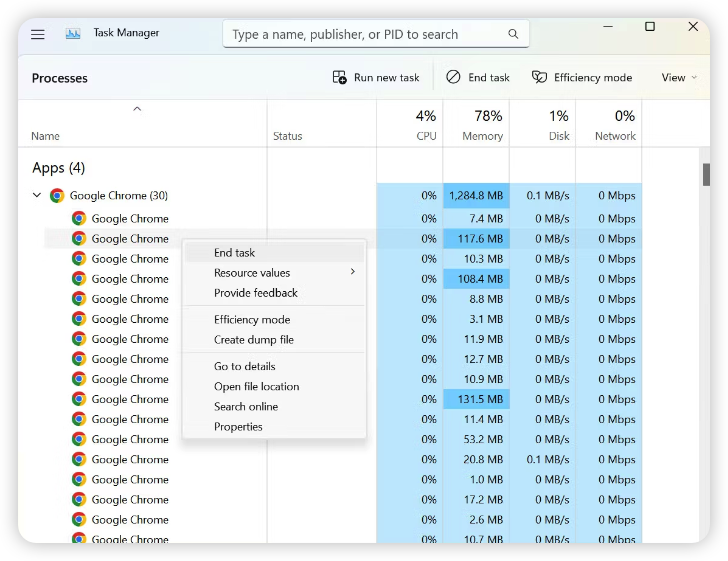This screenshot has width=728, height=561.
Task: Click Chrome icon in the 20.8 MB row
Action: coord(79,459)
